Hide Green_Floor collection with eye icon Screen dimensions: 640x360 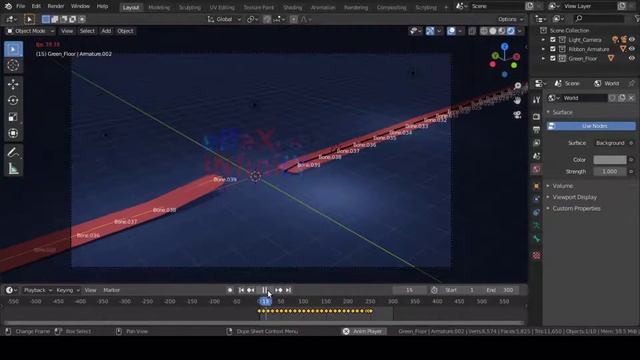click(632, 58)
